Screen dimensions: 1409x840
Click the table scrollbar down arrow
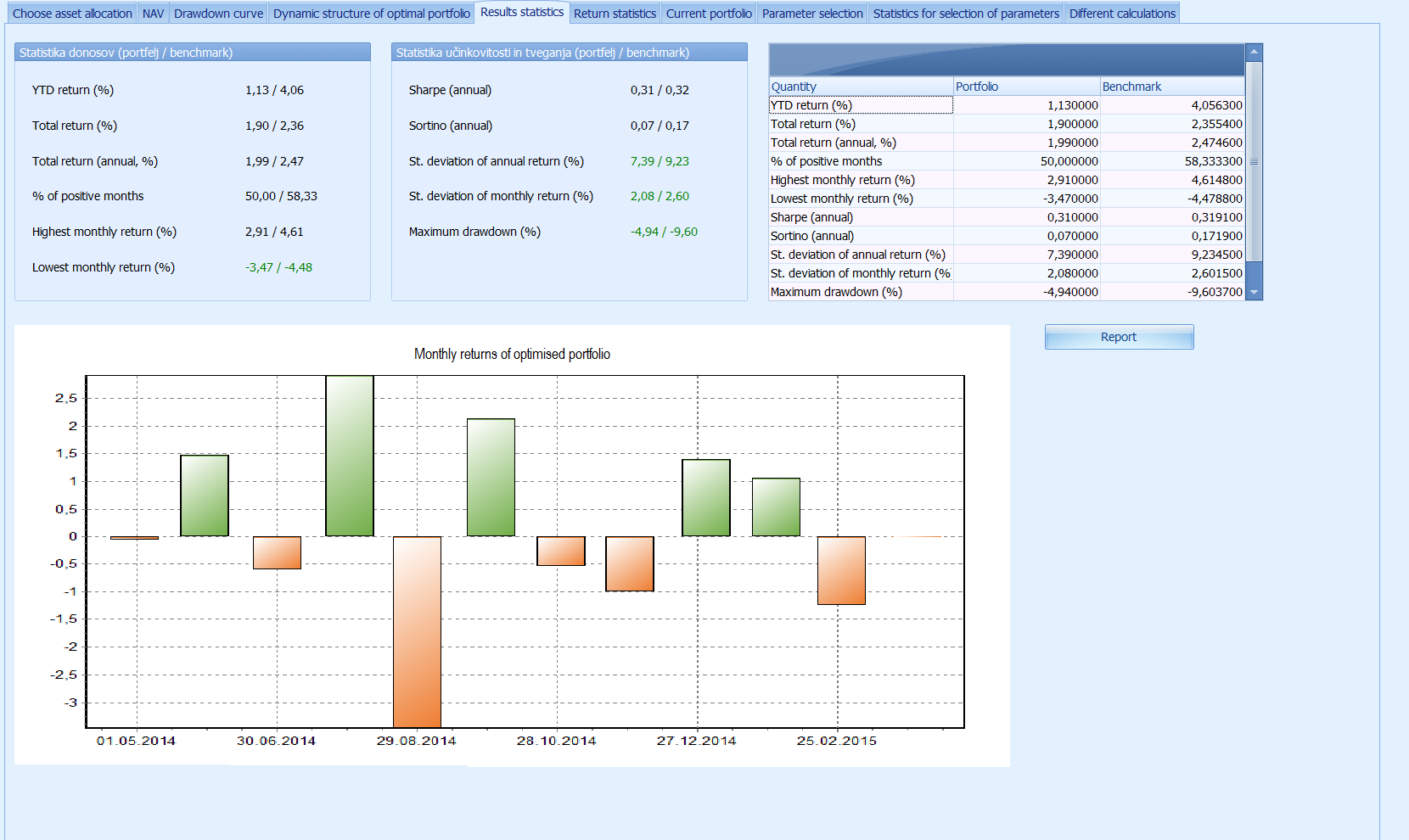click(x=1254, y=292)
